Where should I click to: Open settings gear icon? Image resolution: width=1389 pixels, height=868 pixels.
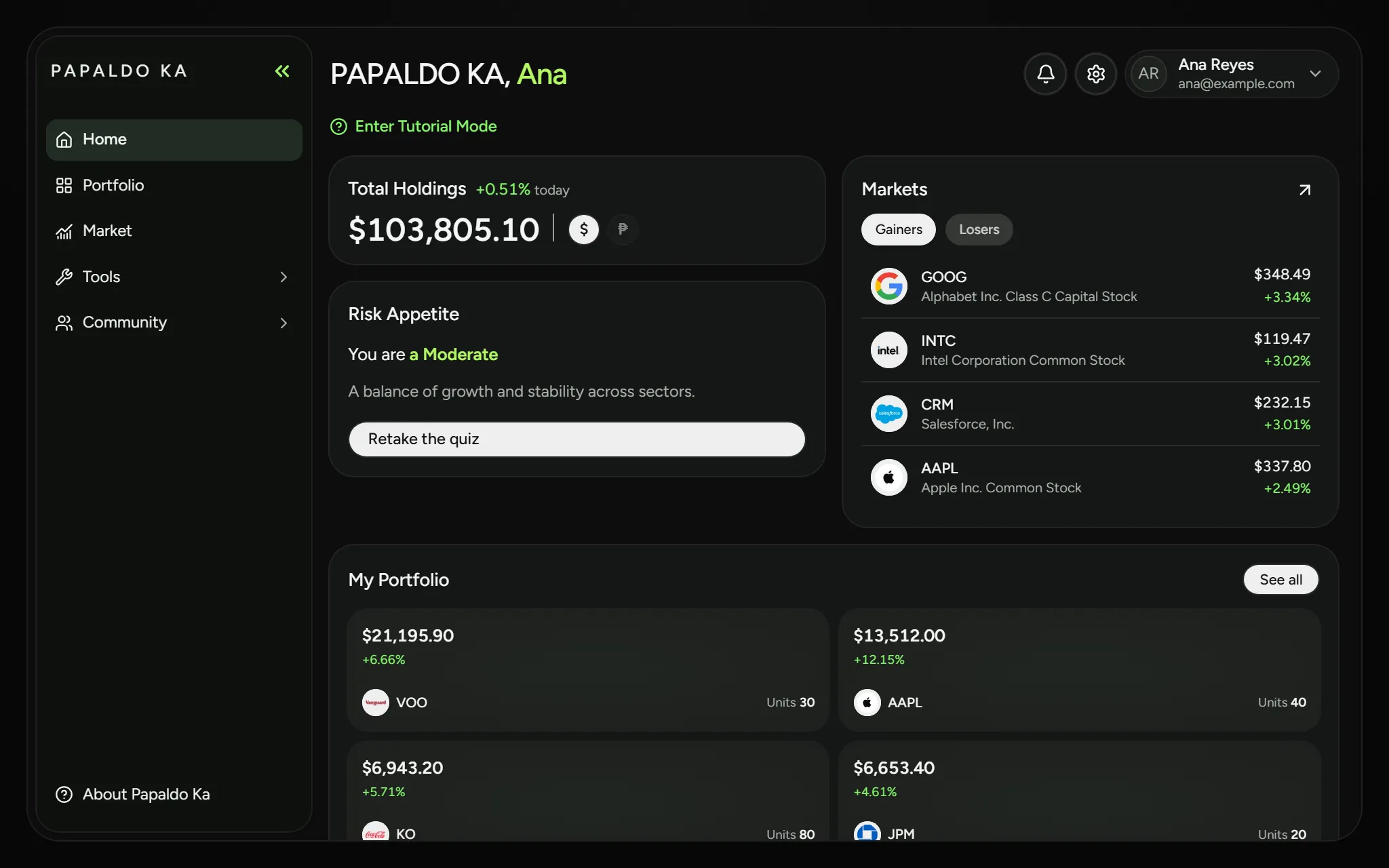pyautogui.click(x=1096, y=74)
